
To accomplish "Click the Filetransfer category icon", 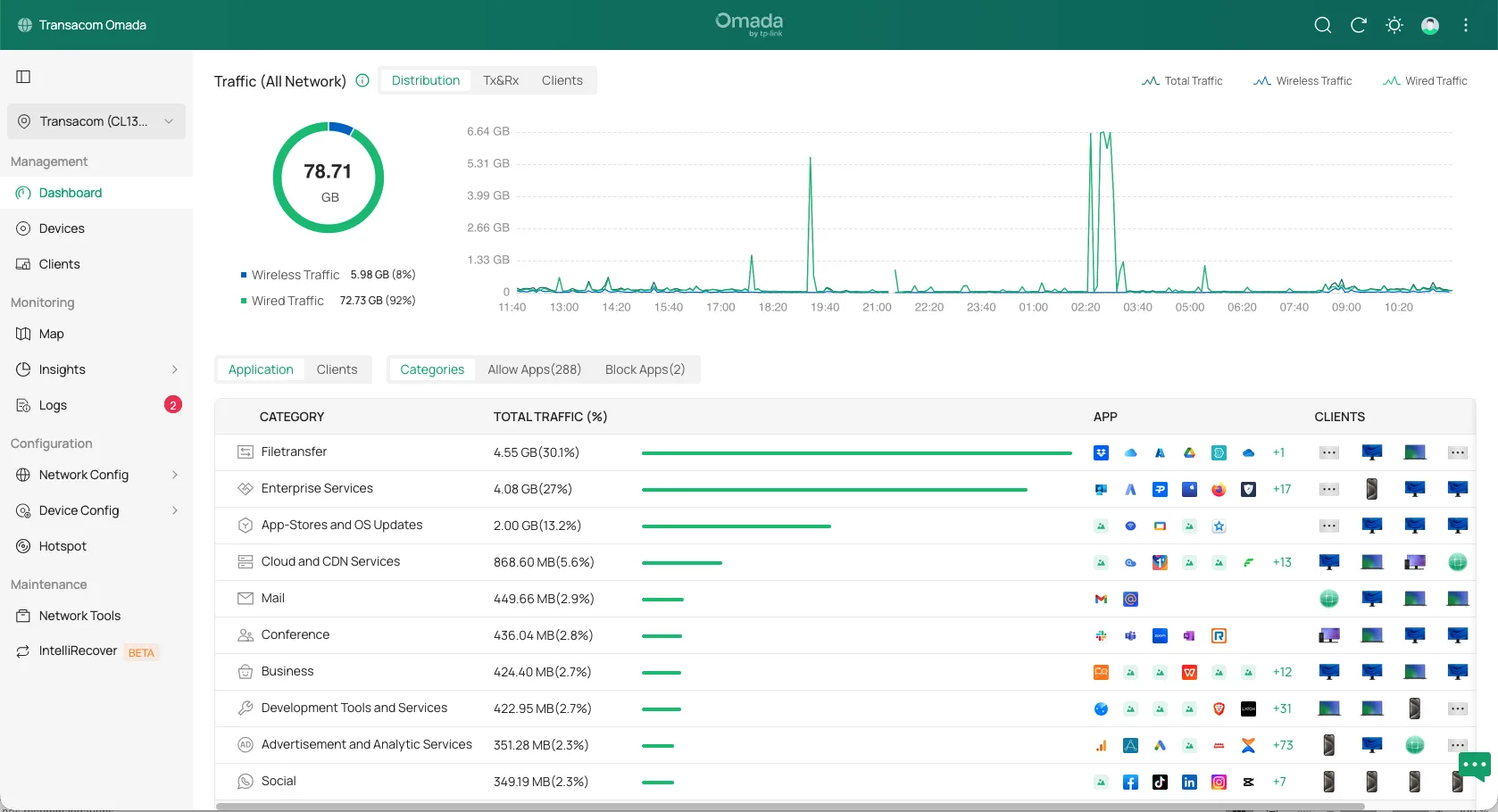I will click(246, 452).
